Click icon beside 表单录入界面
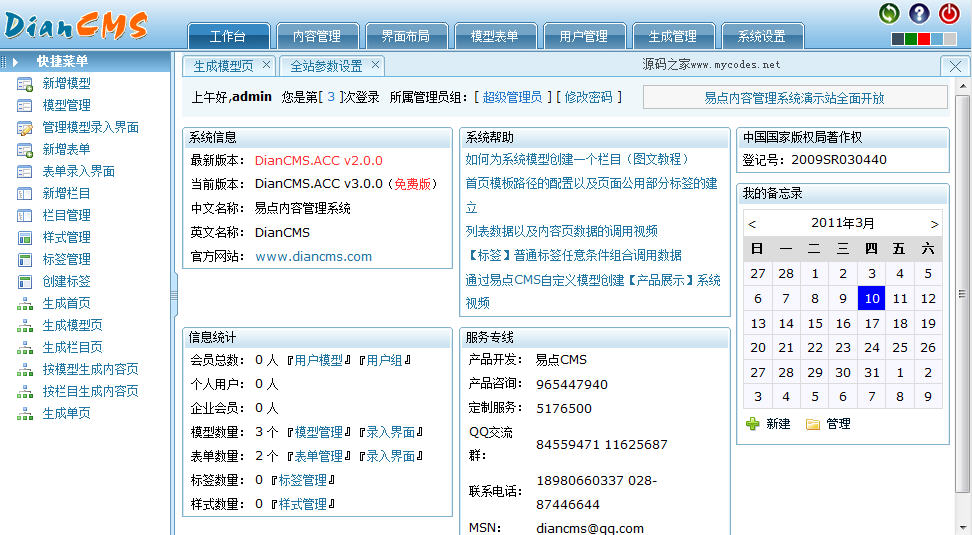 [x=25, y=172]
